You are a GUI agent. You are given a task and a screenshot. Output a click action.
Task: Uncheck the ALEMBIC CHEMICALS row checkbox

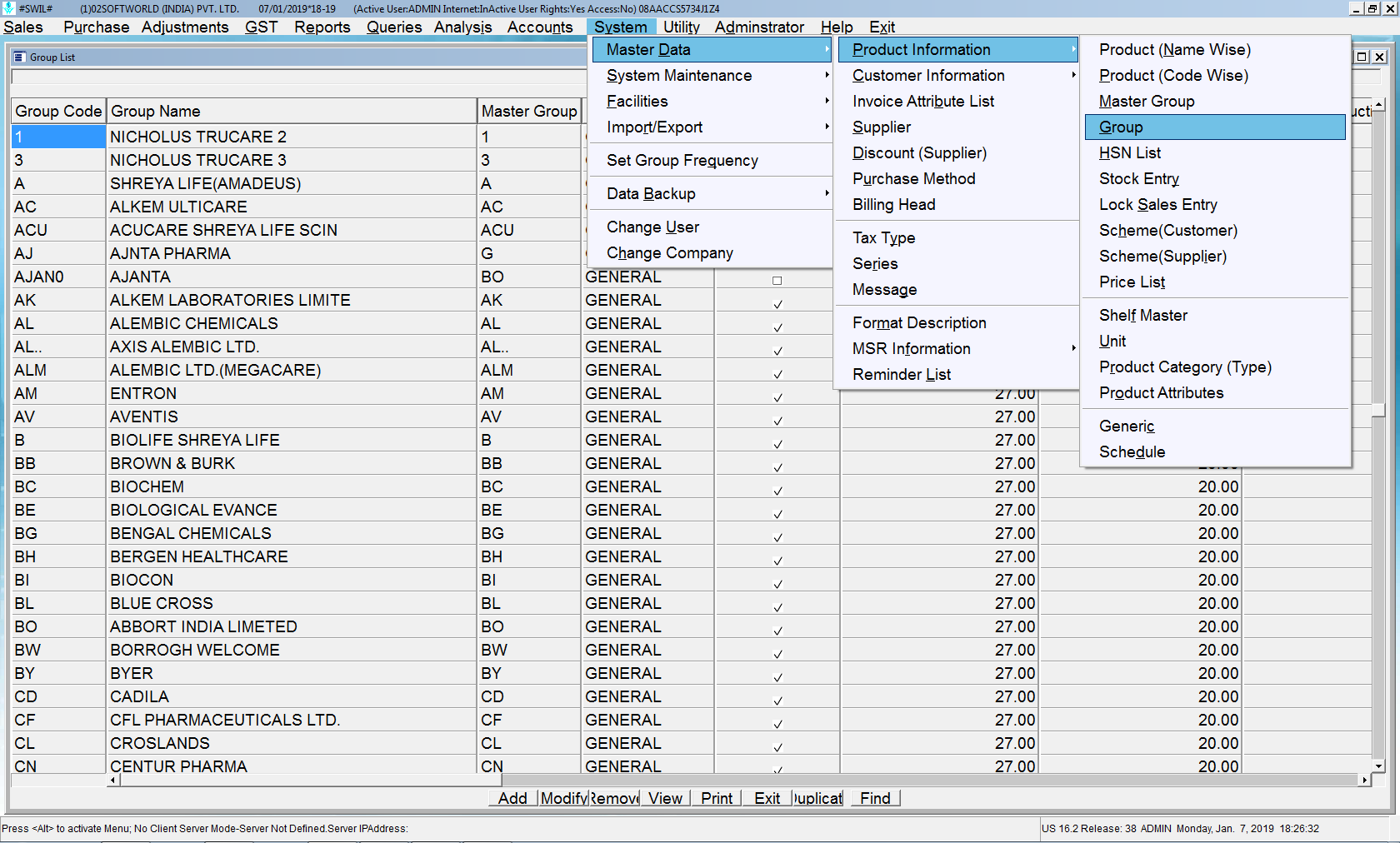point(777,327)
